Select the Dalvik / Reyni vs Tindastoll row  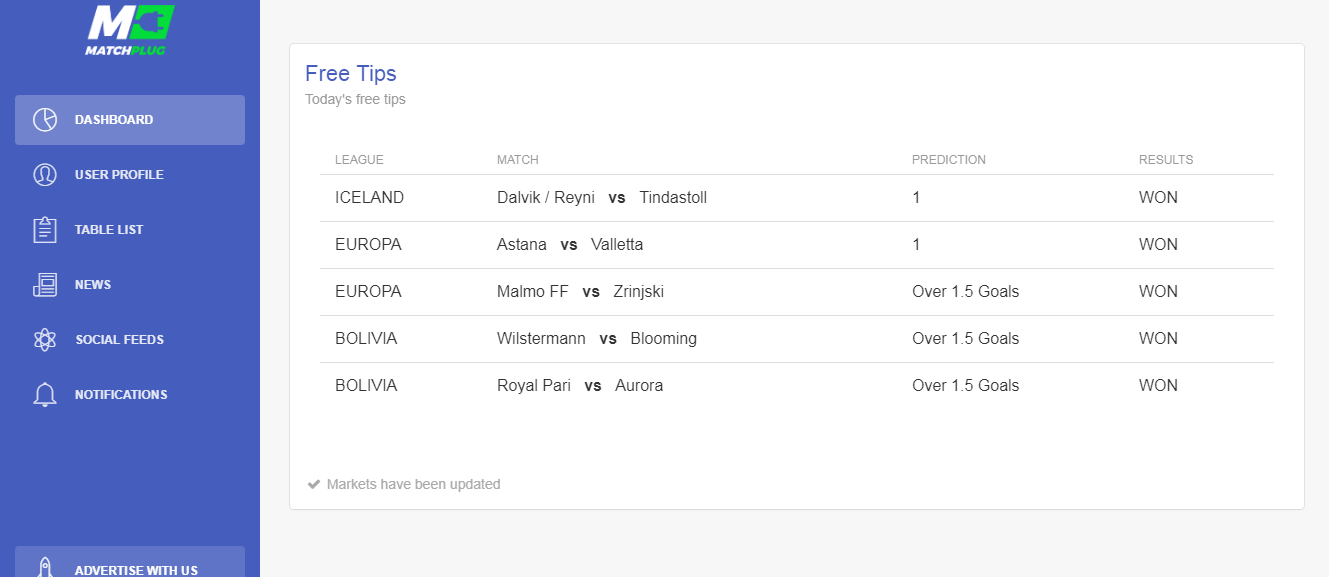(797, 198)
